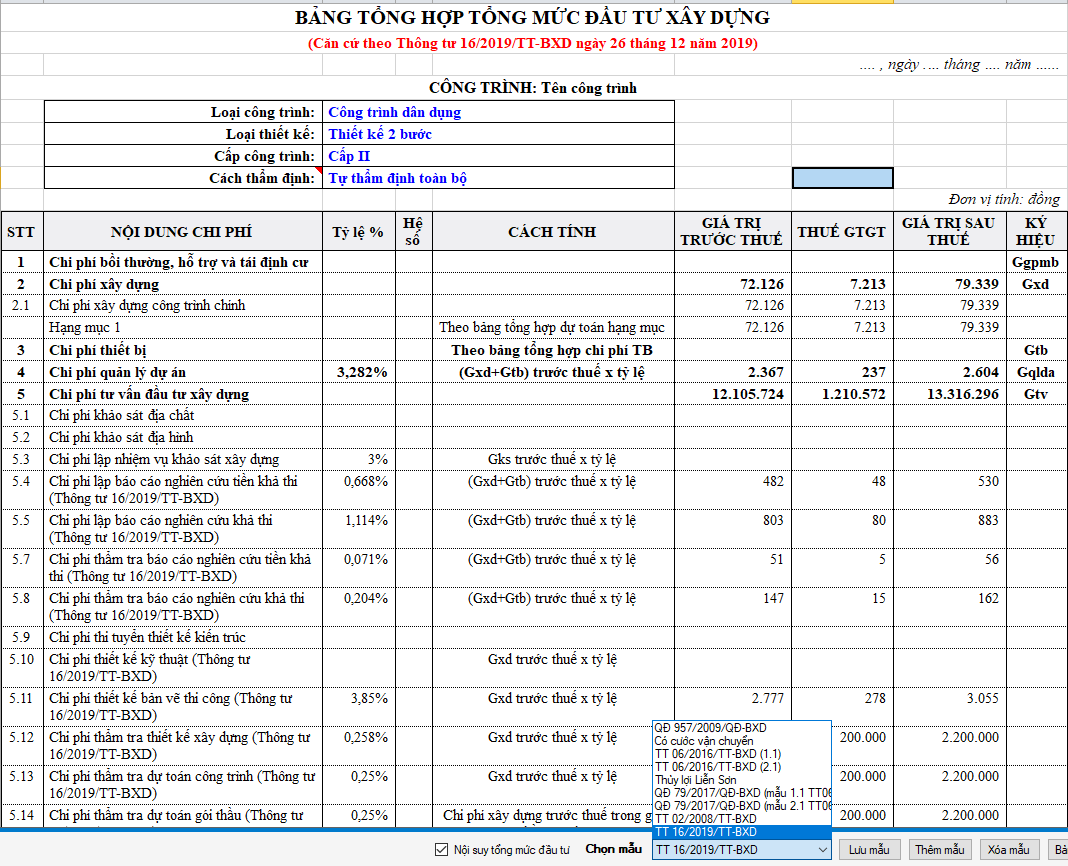This screenshot has height=866, width=1068.
Task: Select Chi phí tư vấn đầu tư xây dựng
Action: pos(183,395)
